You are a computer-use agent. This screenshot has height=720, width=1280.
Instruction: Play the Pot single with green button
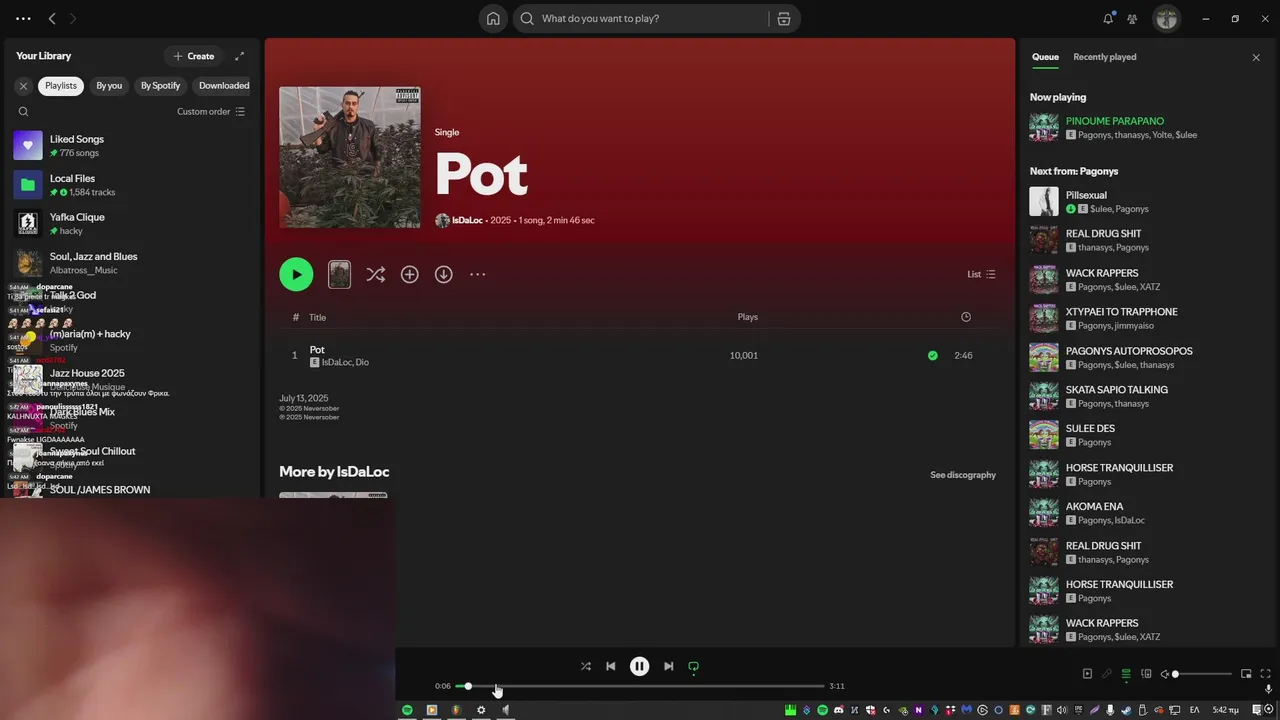[x=296, y=274]
